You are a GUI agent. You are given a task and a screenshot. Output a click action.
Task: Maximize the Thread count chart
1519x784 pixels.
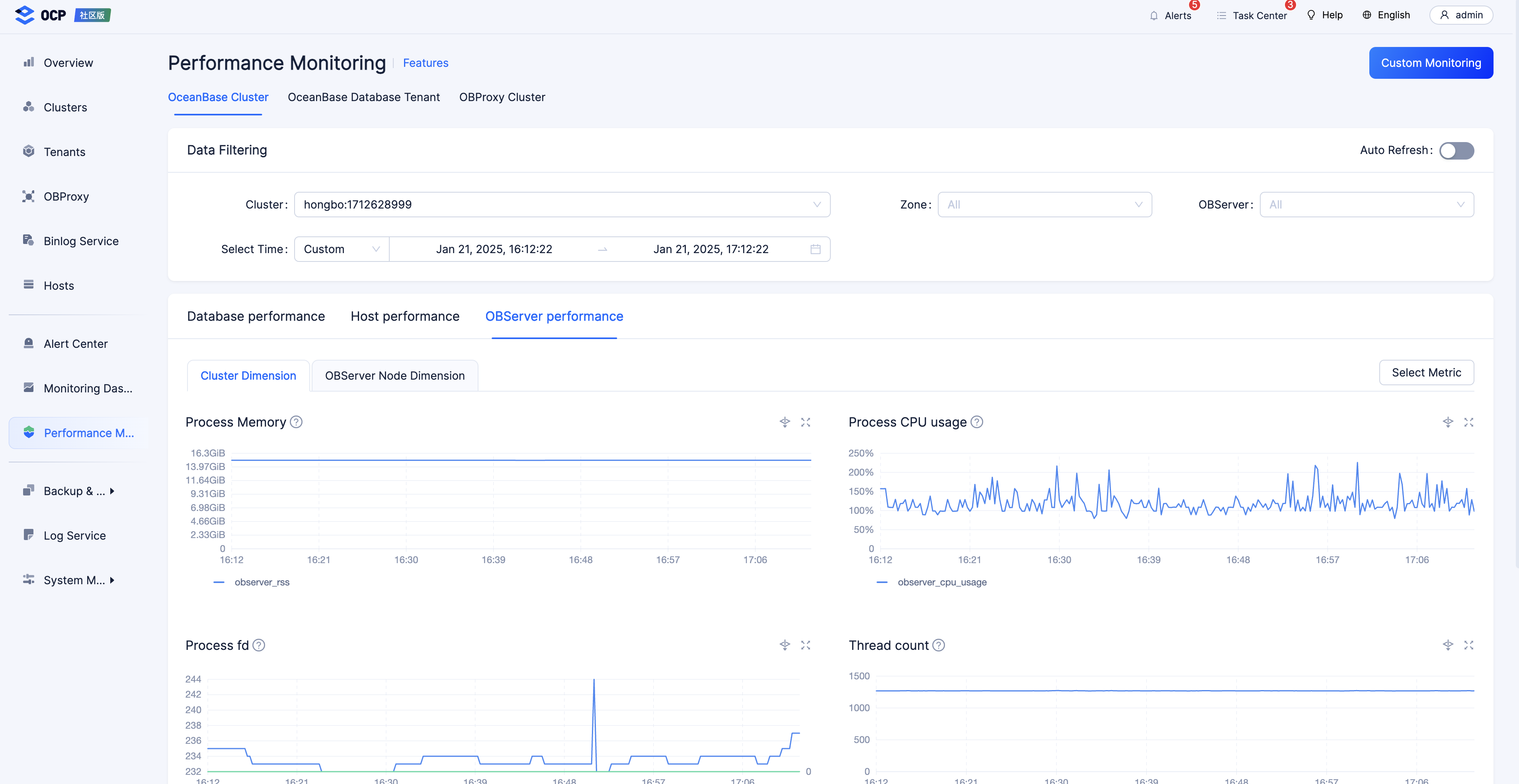1469,645
